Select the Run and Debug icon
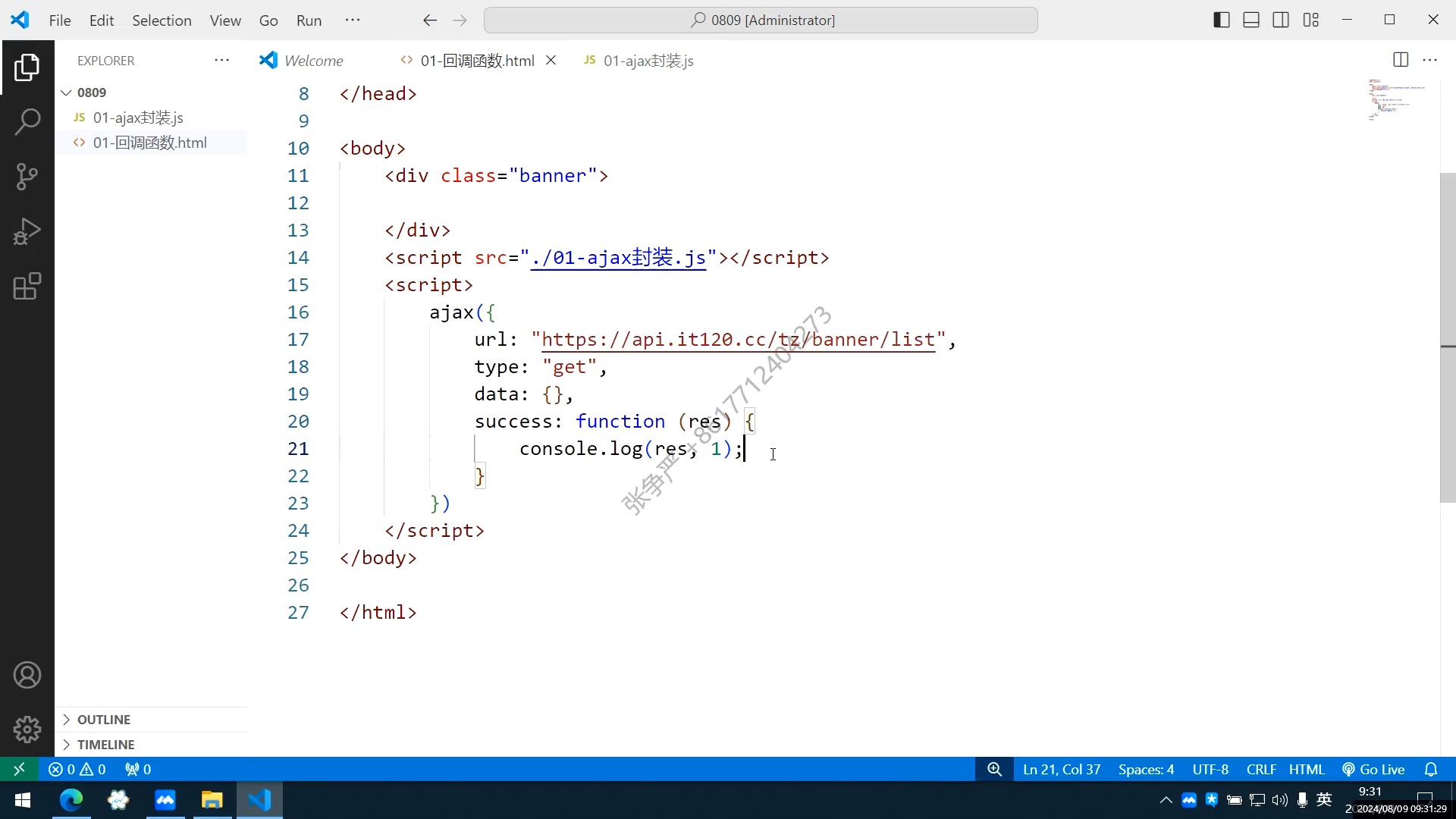This screenshot has height=819, width=1456. click(27, 232)
